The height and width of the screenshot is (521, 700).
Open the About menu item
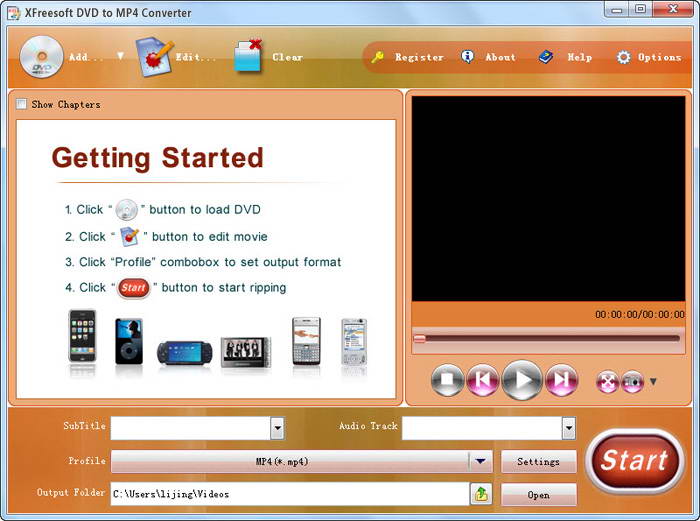(500, 57)
